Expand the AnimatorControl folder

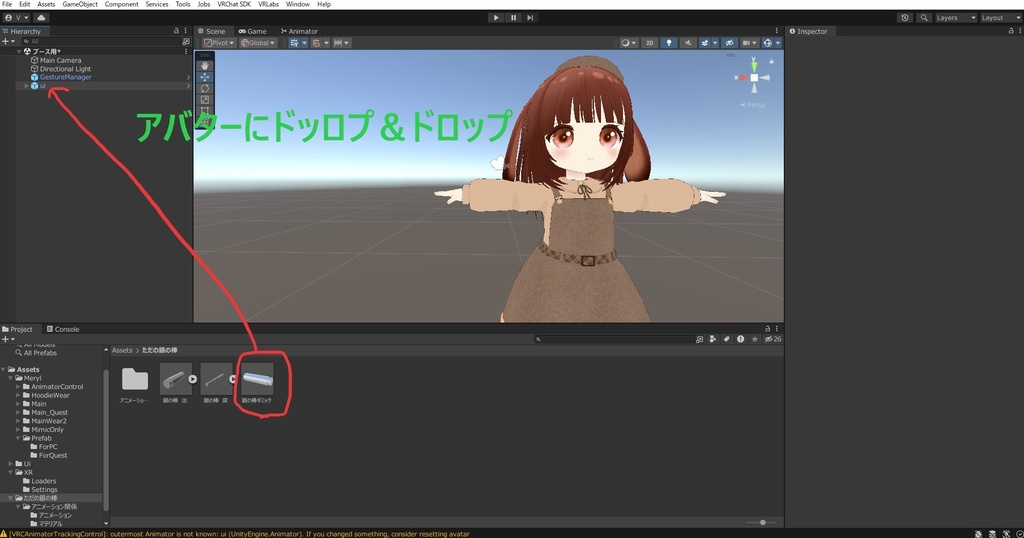(18, 387)
